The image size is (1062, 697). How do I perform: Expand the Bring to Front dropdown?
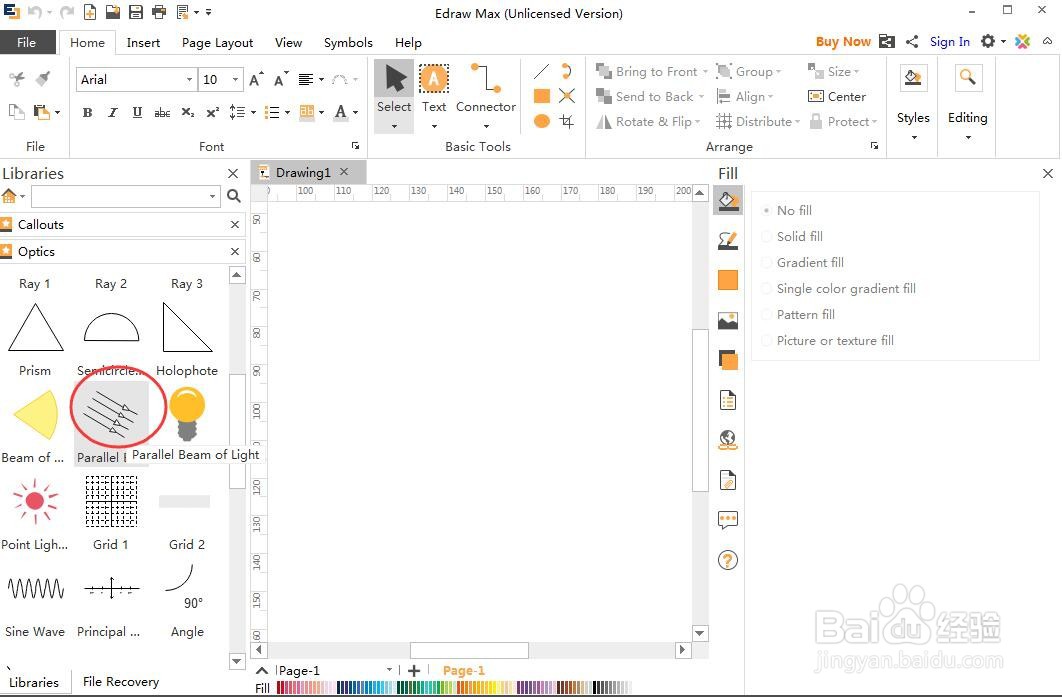tap(704, 72)
